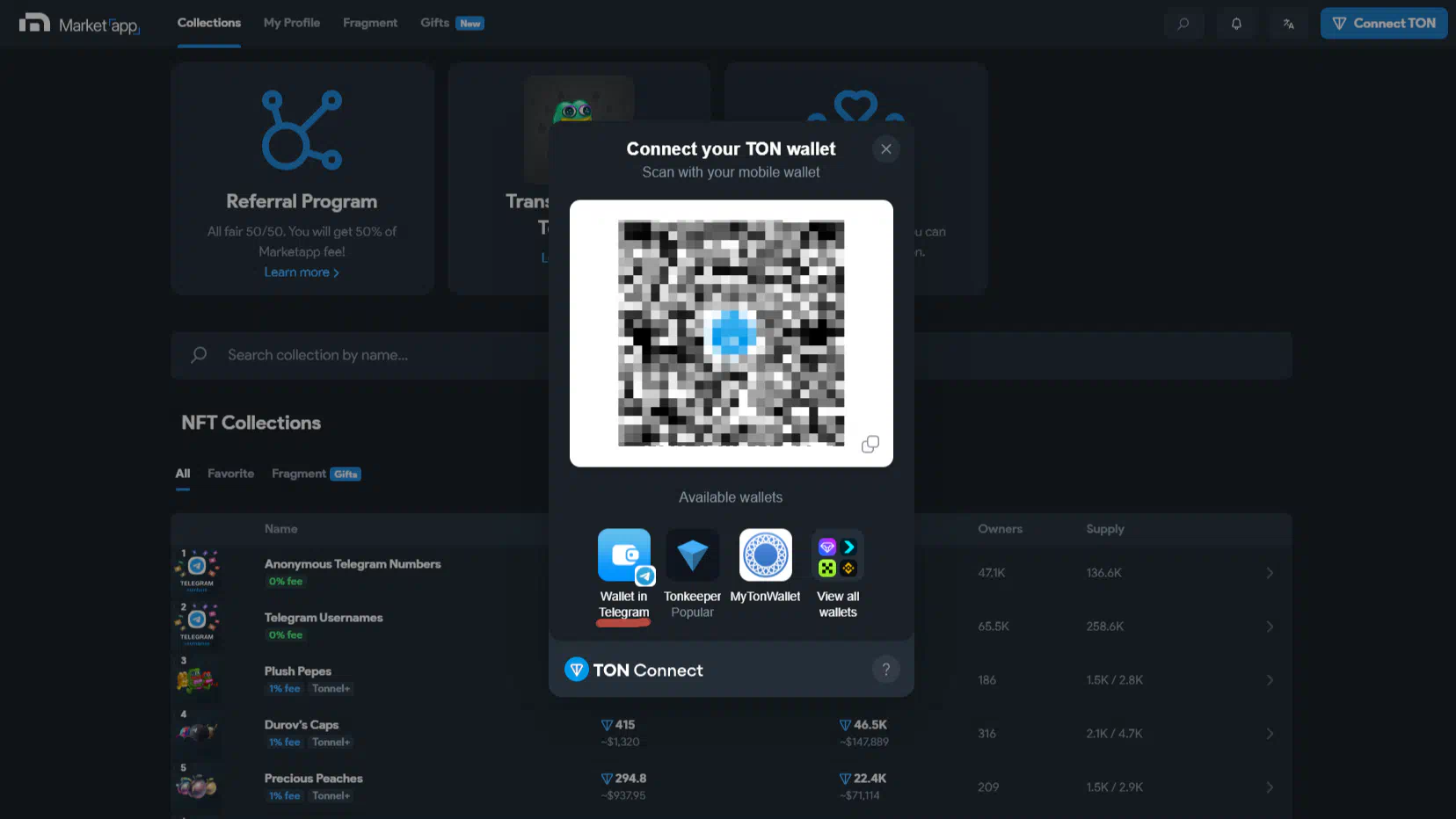
Task: Click Tonnel+ tag on Durov's Caps
Action: click(331, 743)
